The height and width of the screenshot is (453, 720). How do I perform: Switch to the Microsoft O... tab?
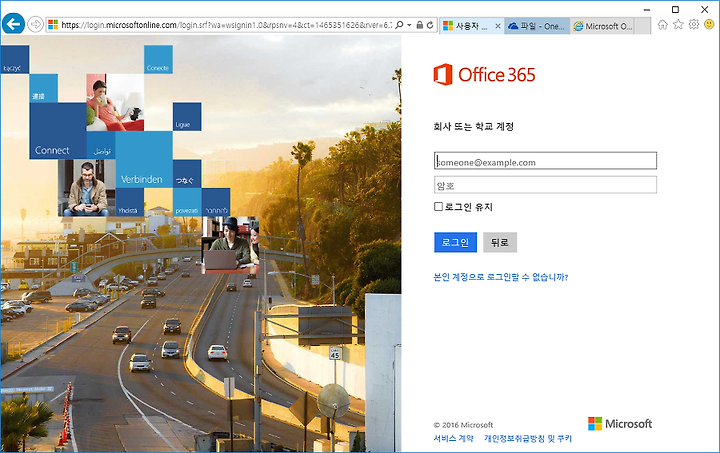click(602, 26)
